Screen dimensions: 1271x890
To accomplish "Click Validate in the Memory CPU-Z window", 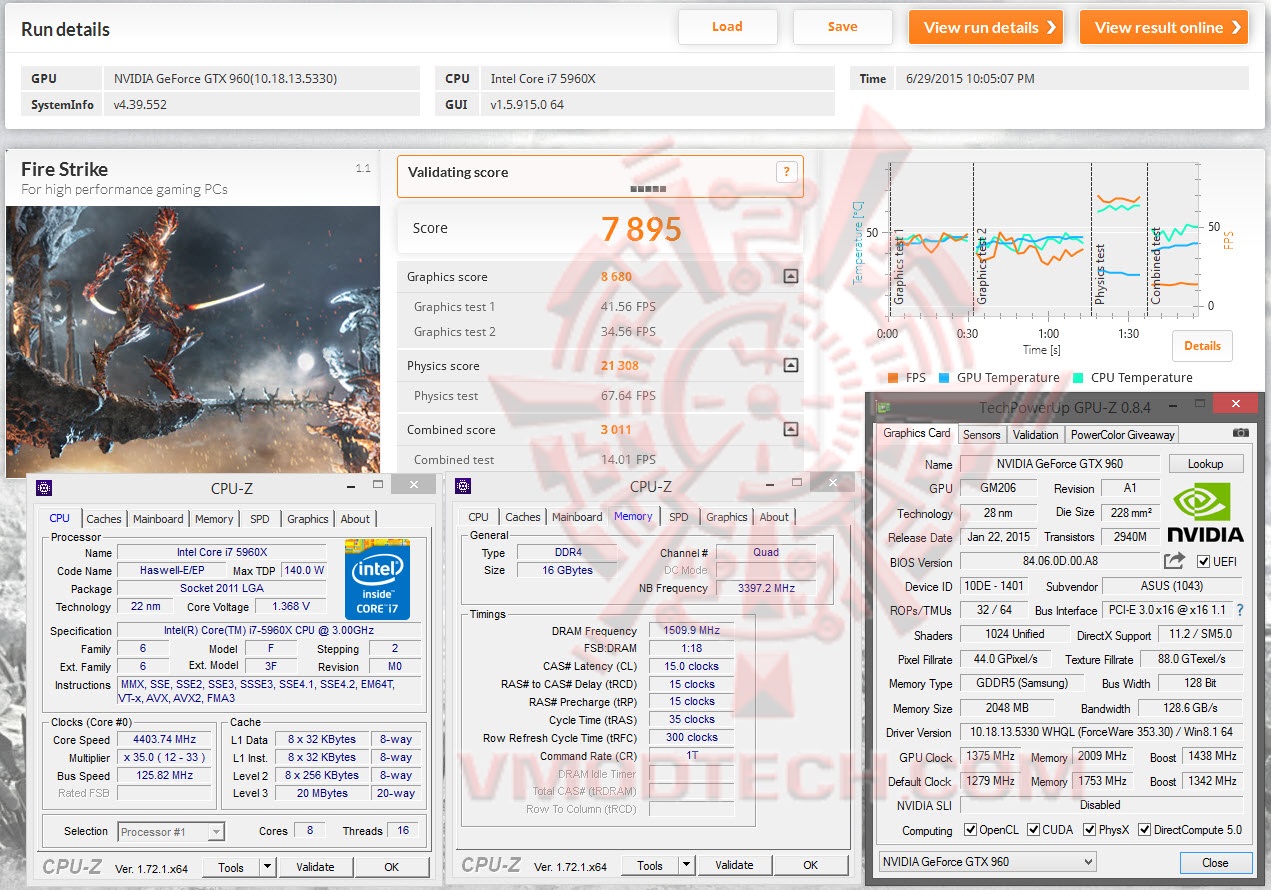I will tap(734, 865).
